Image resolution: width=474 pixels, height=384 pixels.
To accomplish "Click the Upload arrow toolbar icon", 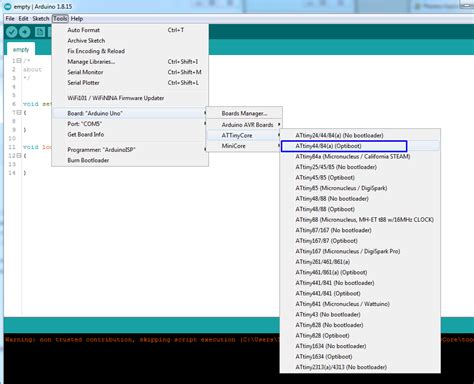I will pyautogui.click(x=25, y=32).
